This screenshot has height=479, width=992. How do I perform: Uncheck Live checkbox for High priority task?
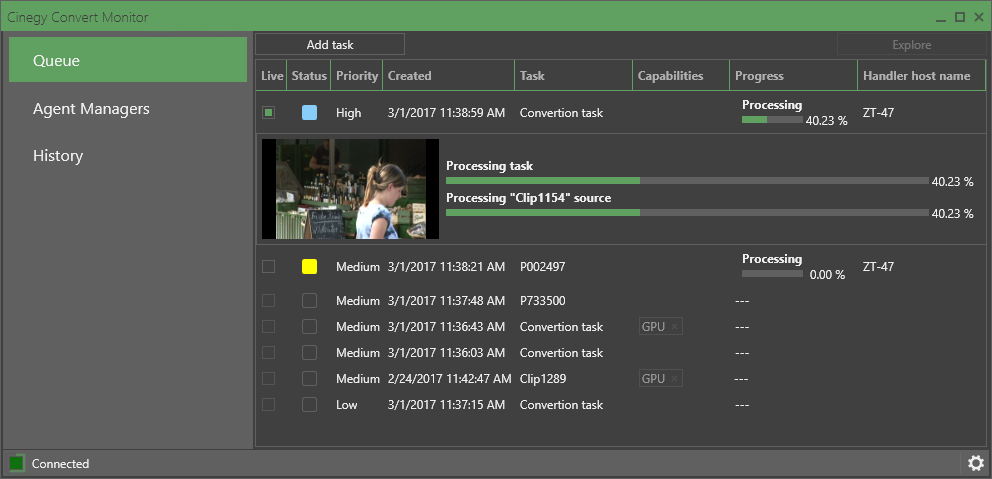click(269, 113)
